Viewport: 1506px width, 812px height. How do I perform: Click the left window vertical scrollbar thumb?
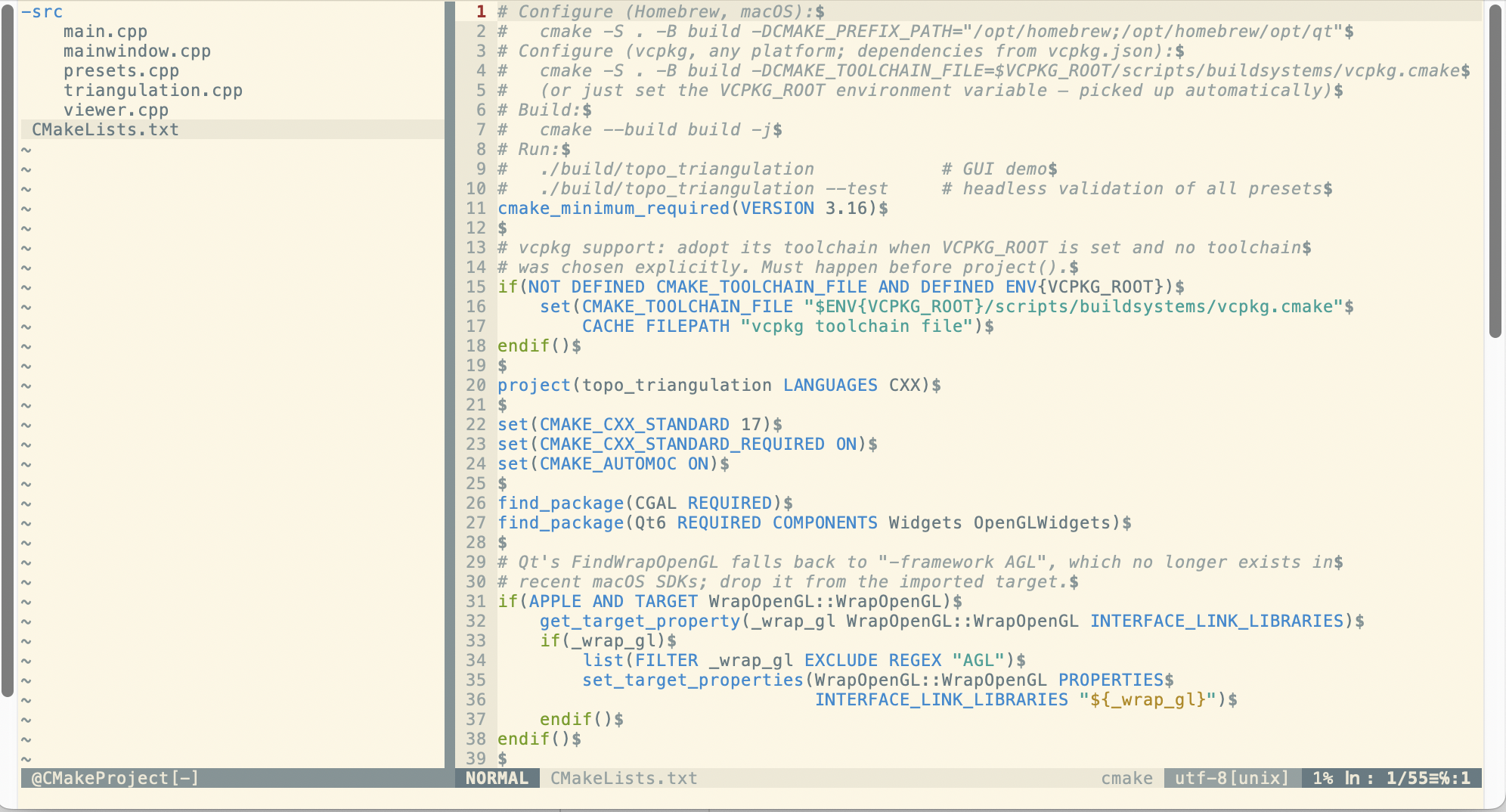8,349
